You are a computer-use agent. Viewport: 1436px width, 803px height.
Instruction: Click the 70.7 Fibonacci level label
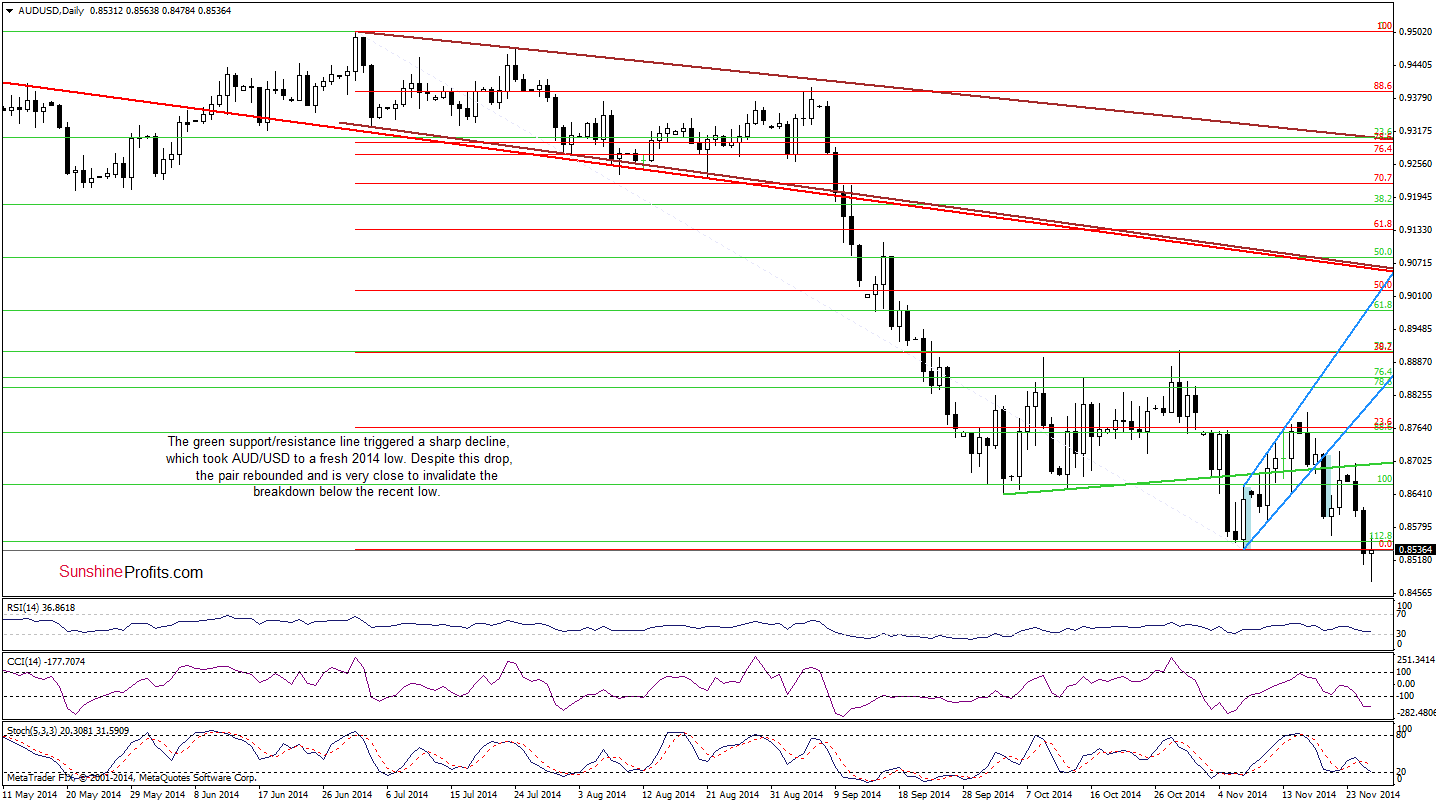point(1383,178)
